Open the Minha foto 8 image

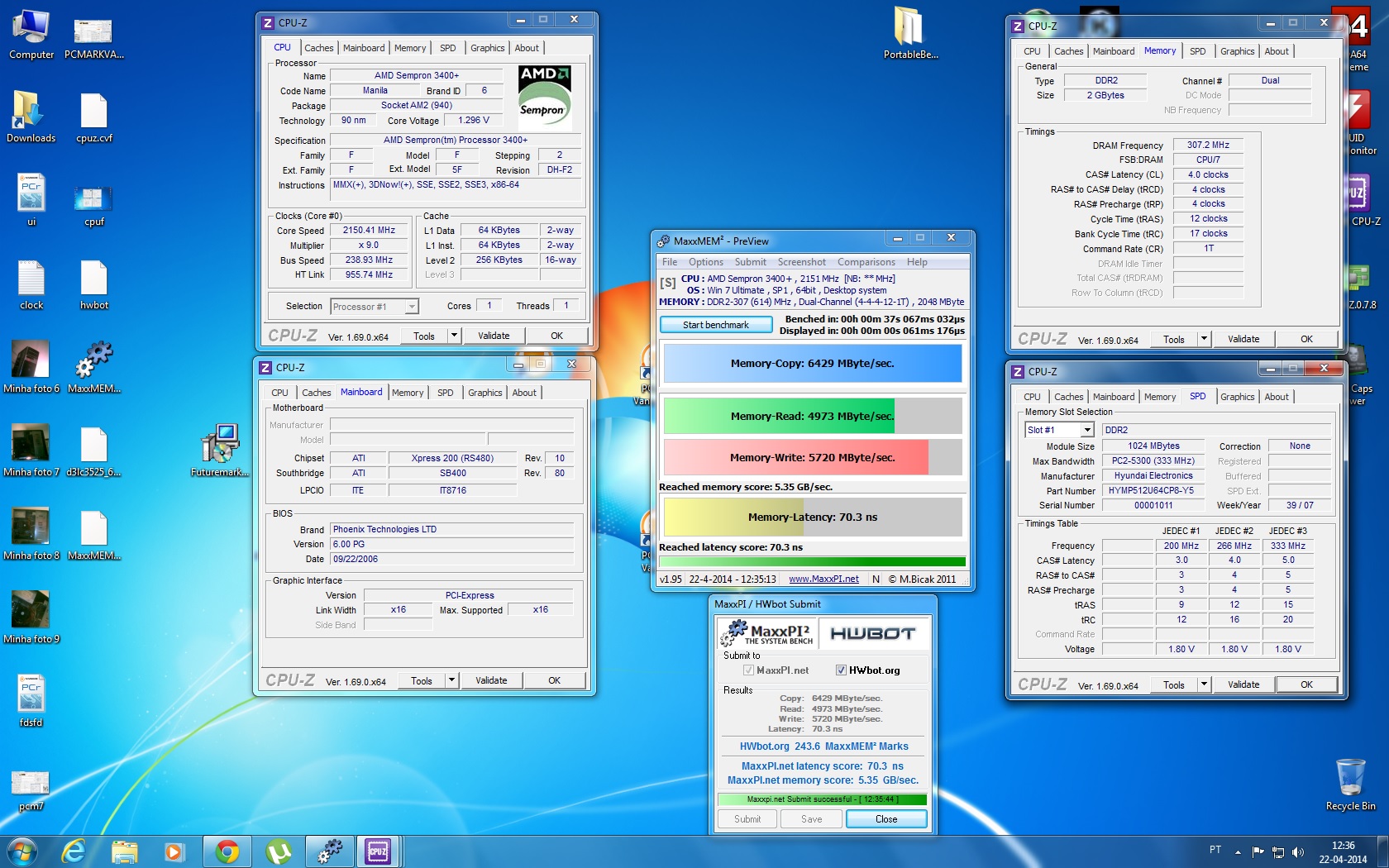click(31, 535)
